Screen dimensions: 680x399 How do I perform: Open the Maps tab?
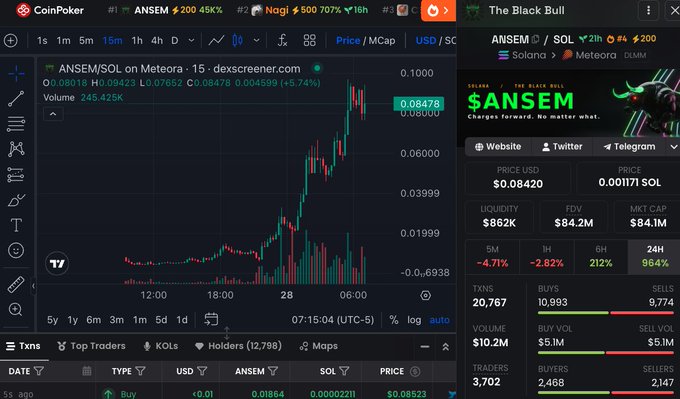point(319,346)
